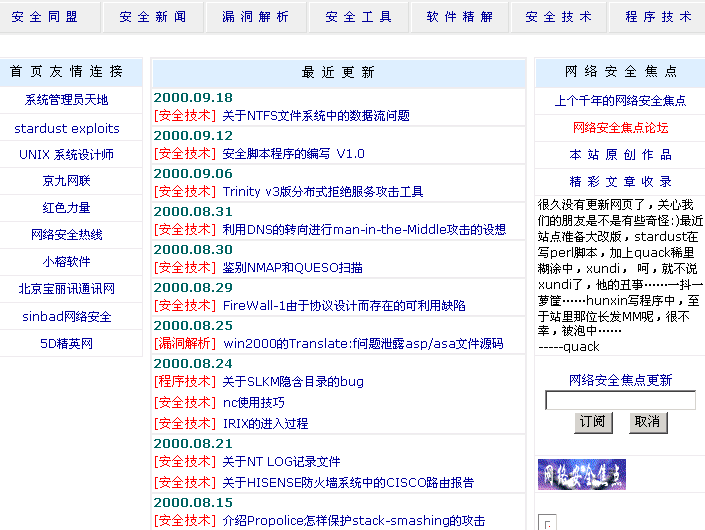Open 安全脚本程序的编写 V1.0 article
705x530 pixels.
pos(294,154)
